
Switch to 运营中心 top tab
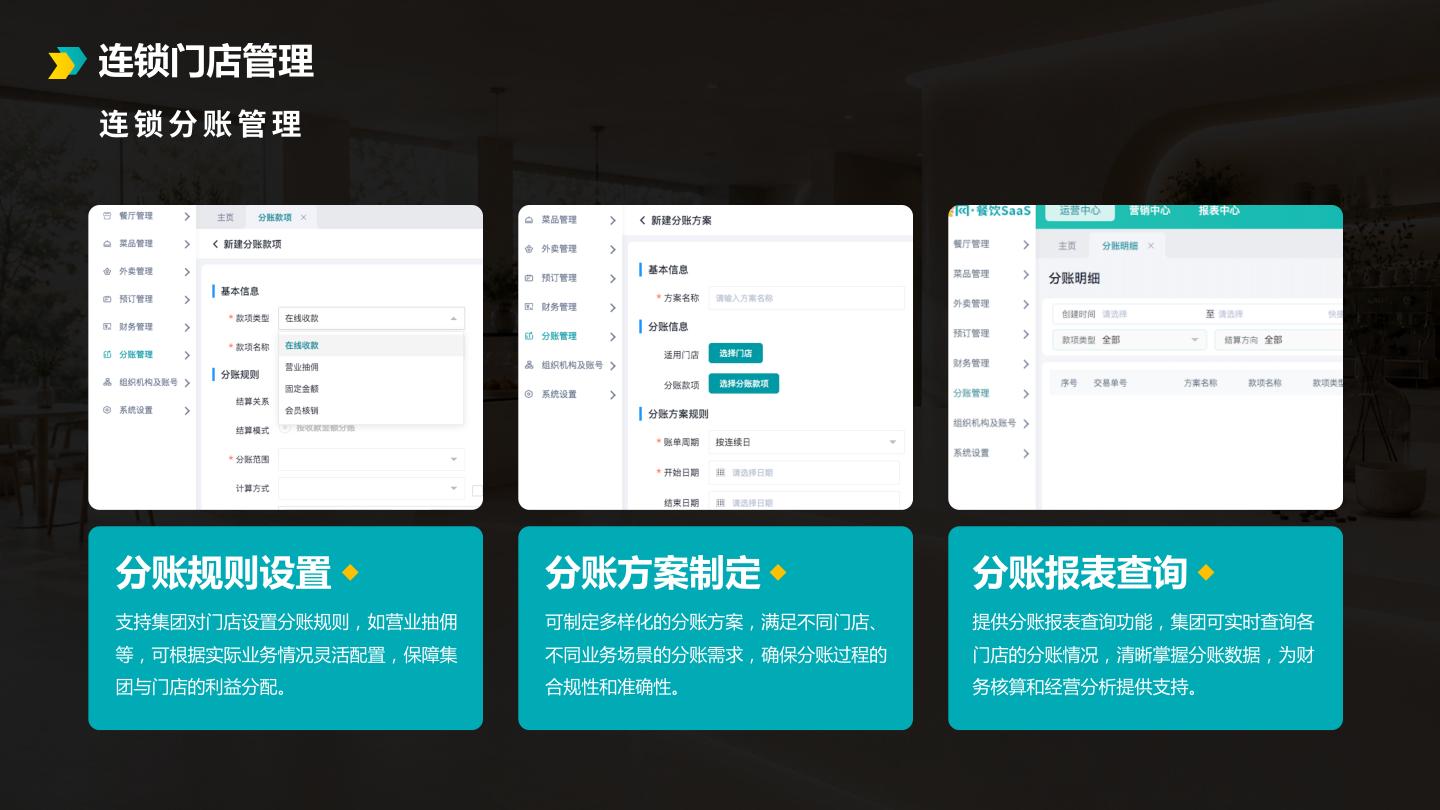pyautogui.click(x=1080, y=211)
